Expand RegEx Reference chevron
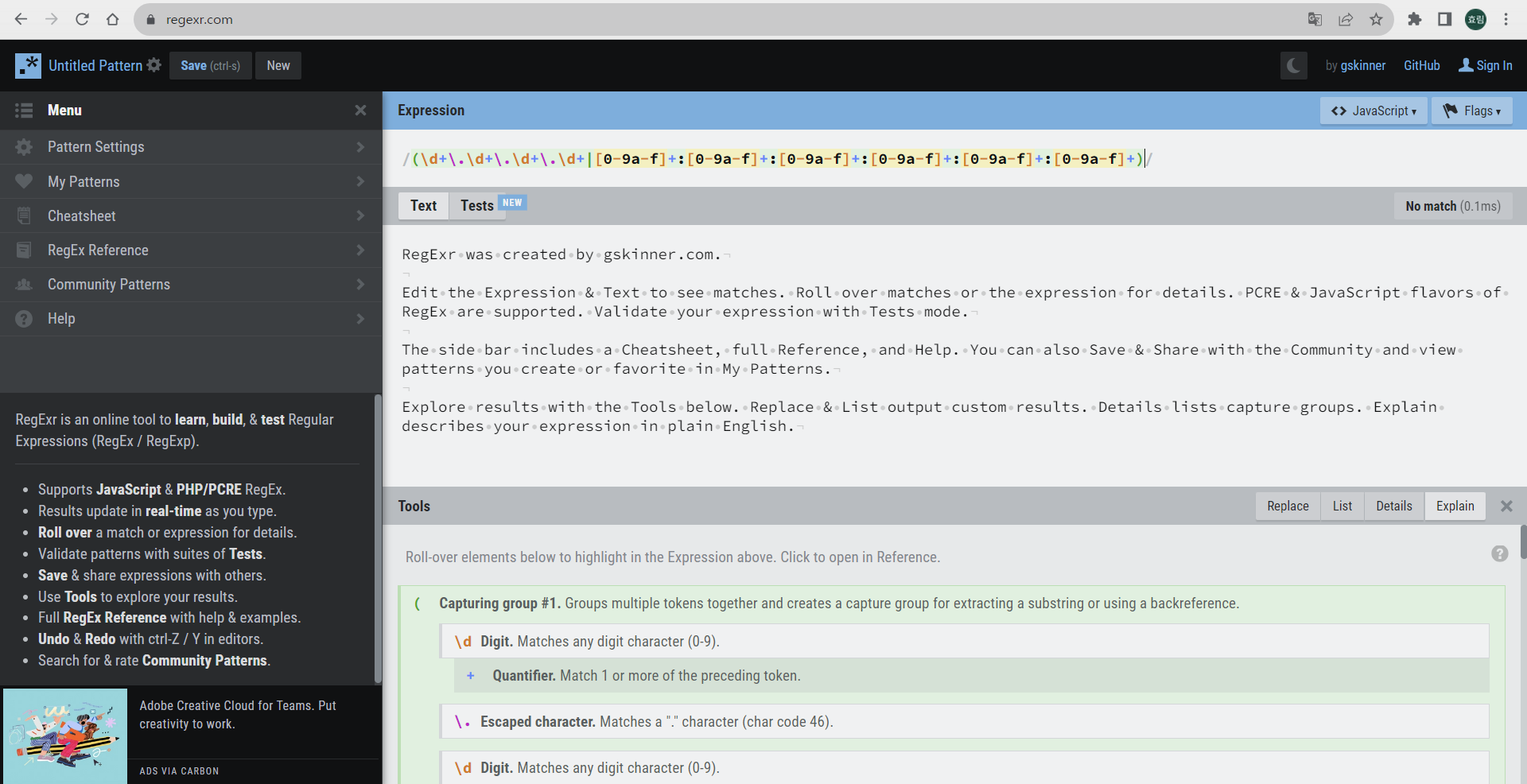 (x=360, y=250)
